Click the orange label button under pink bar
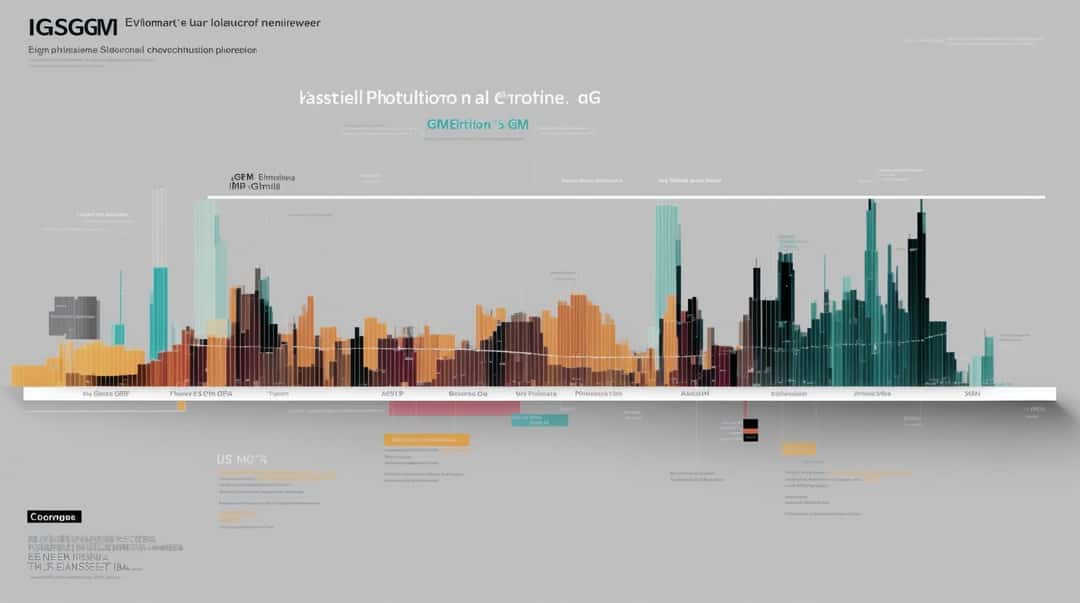 pyautogui.click(x=426, y=440)
